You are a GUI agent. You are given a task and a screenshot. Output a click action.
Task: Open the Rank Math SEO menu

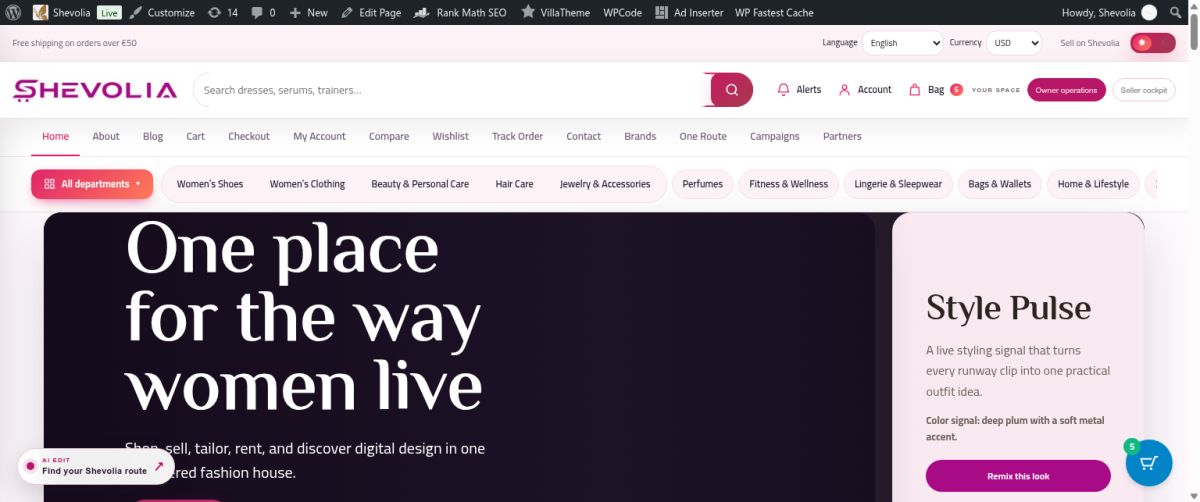(x=460, y=12)
